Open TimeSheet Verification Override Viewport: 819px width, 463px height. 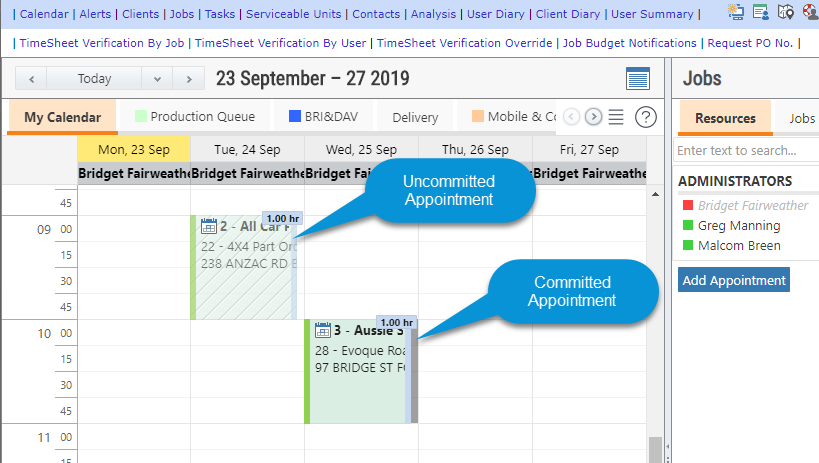pos(464,43)
